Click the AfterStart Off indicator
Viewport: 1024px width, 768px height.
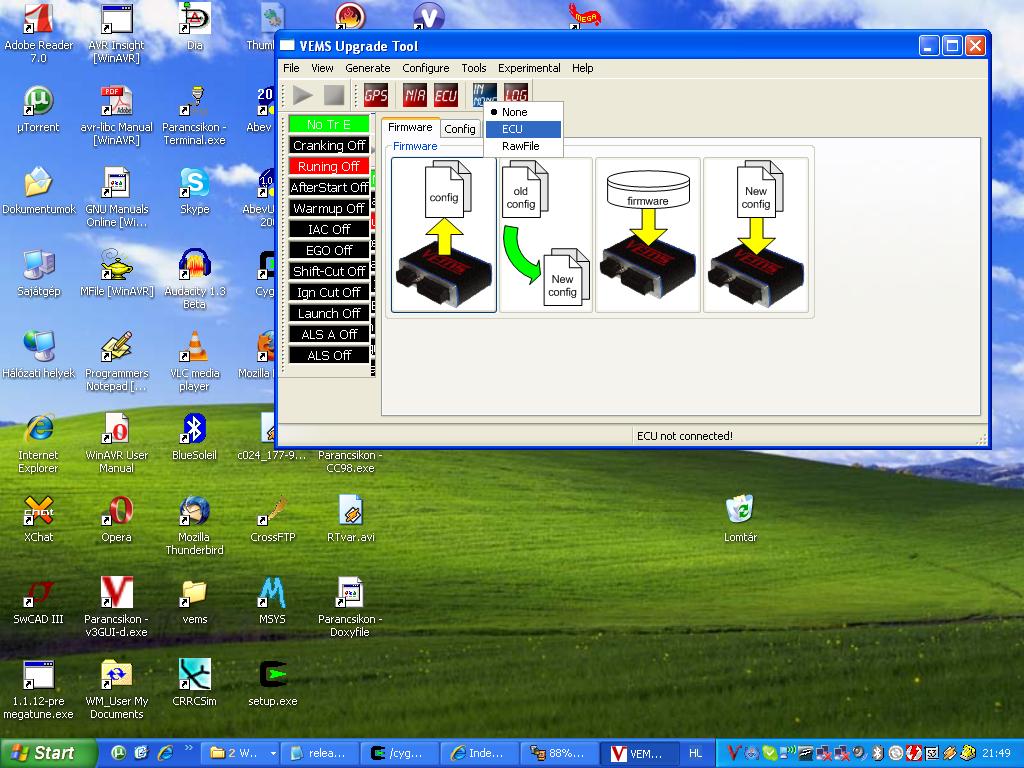[329, 187]
